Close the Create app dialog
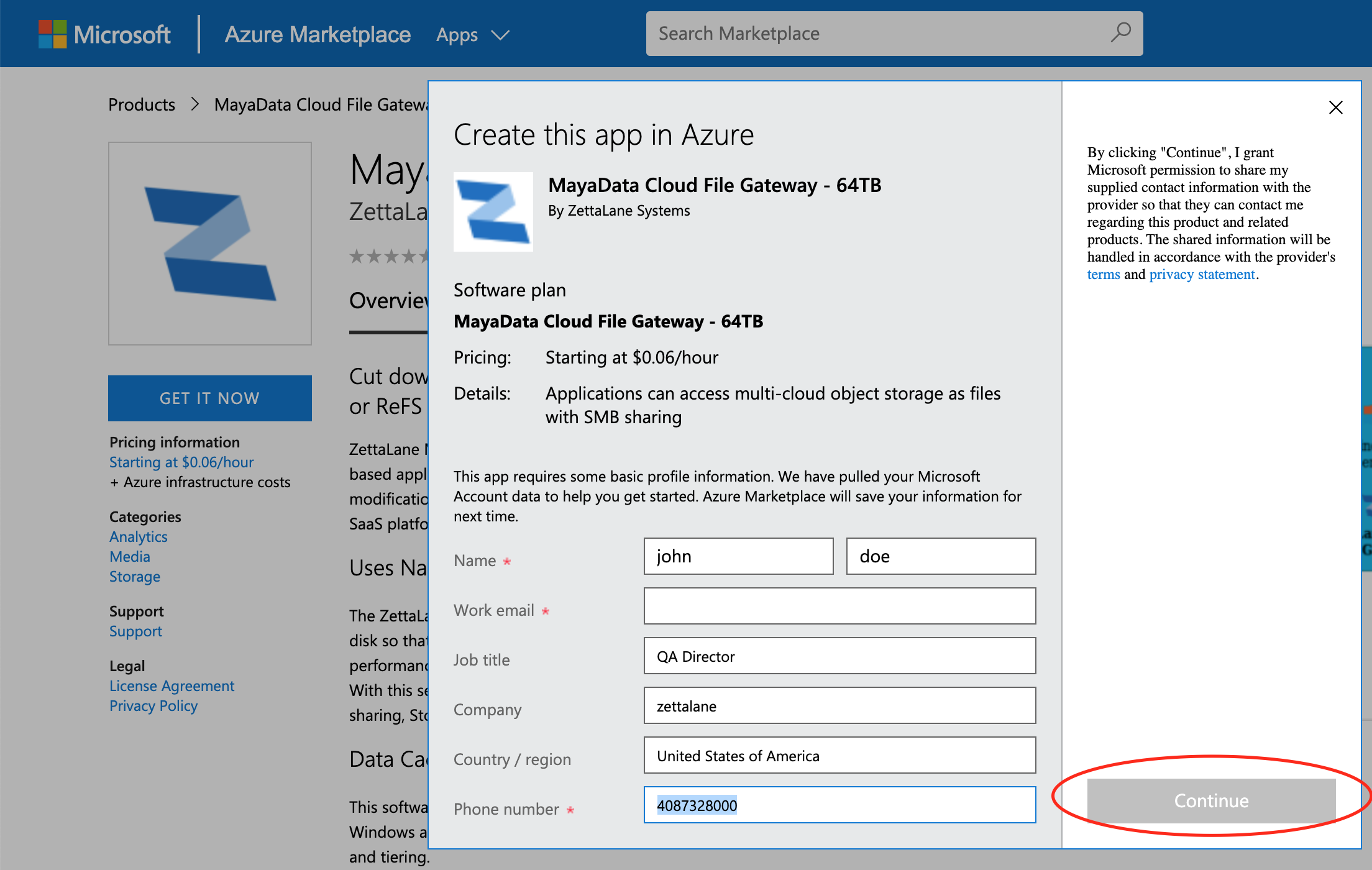The height and width of the screenshot is (870, 1372). pyautogui.click(x=1335, y=108)
